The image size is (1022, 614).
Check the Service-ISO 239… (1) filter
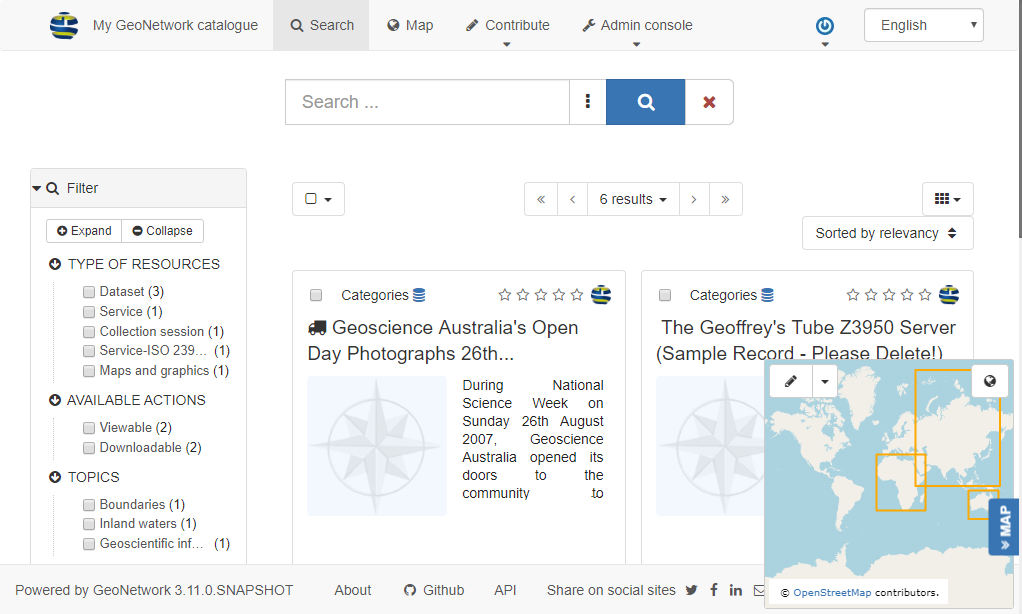pos(89,351)
